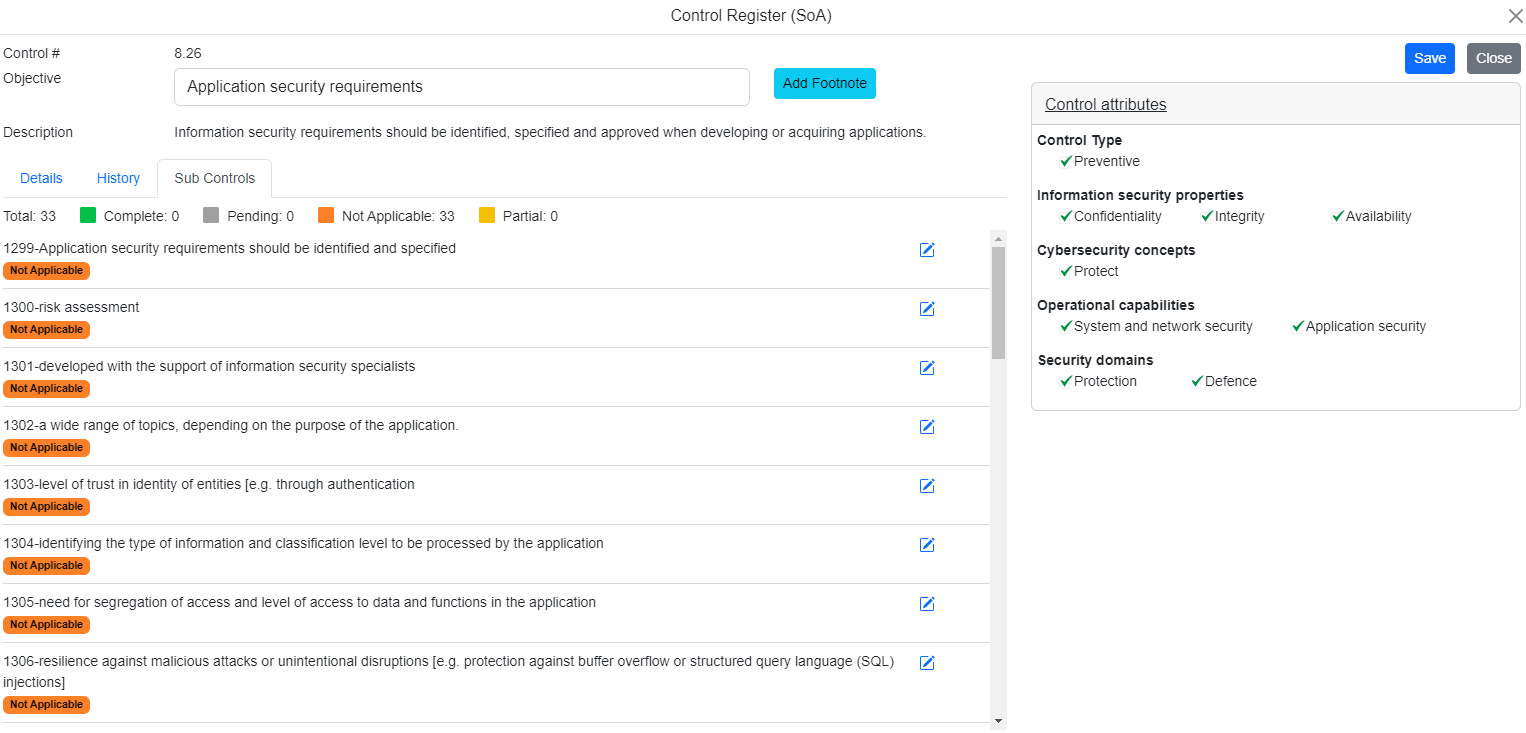Edit sub control 1306 resilience against attacks
1526x733 pixels.
coord(926,663)
